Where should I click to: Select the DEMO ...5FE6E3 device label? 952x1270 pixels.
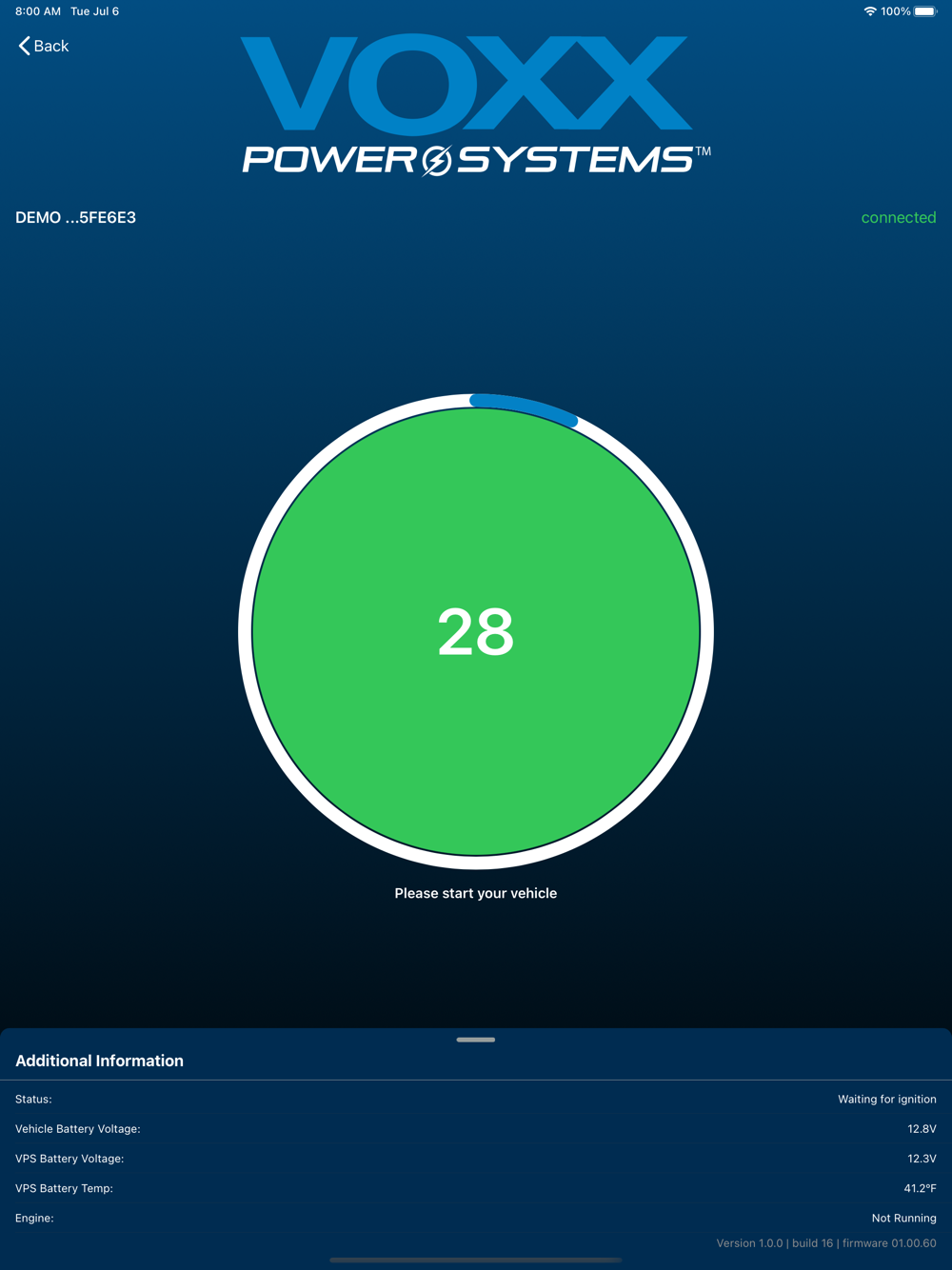click(x=75, y=217)
